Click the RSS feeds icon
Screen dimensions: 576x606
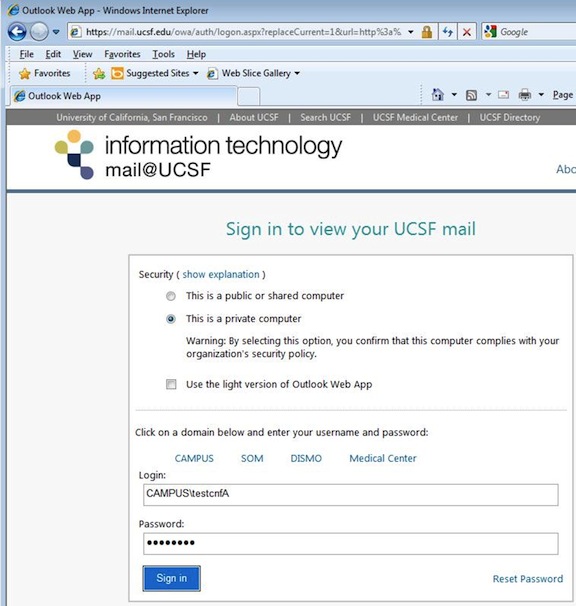(471, 95)
